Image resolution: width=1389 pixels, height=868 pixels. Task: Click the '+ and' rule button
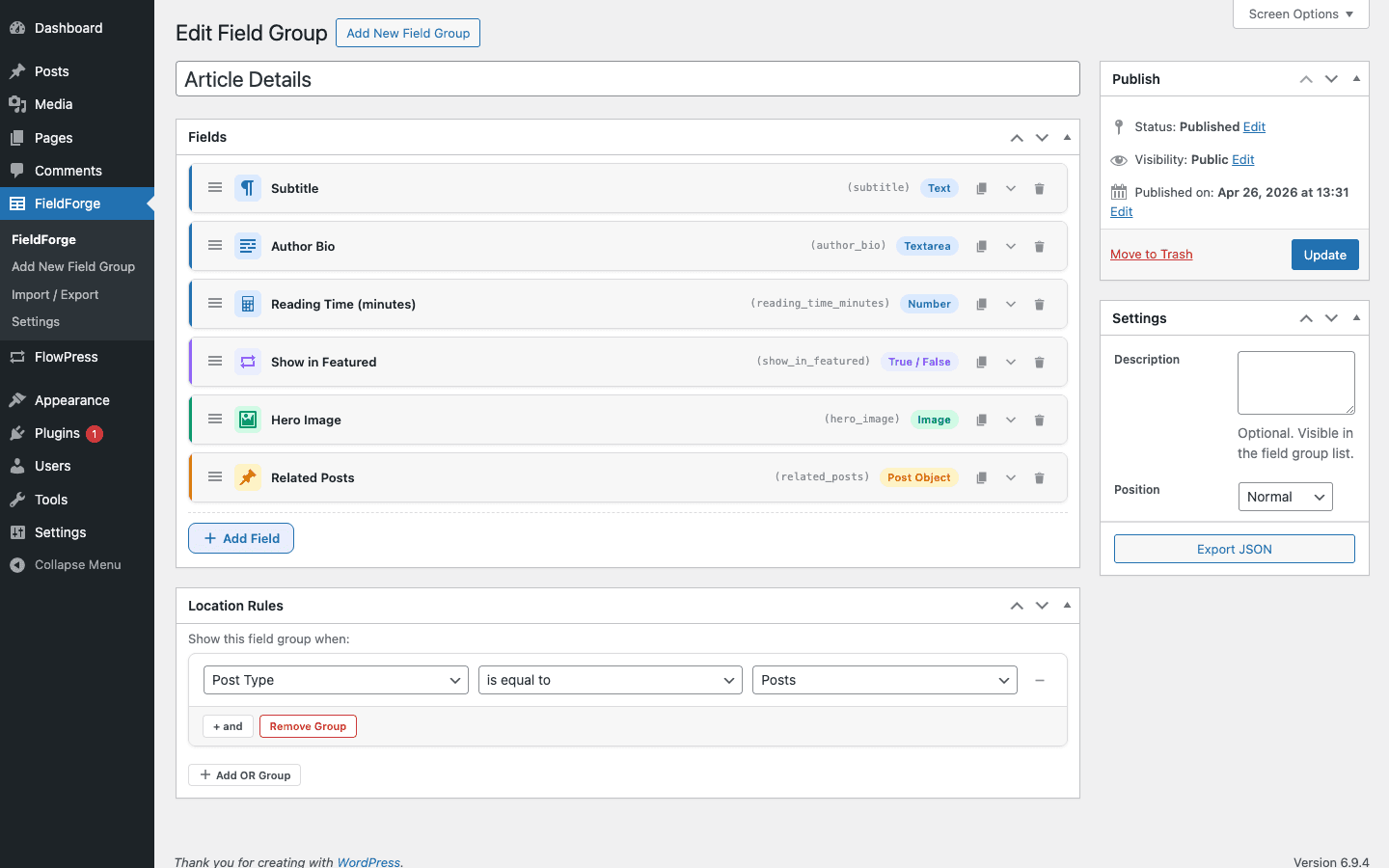(228, 726)
